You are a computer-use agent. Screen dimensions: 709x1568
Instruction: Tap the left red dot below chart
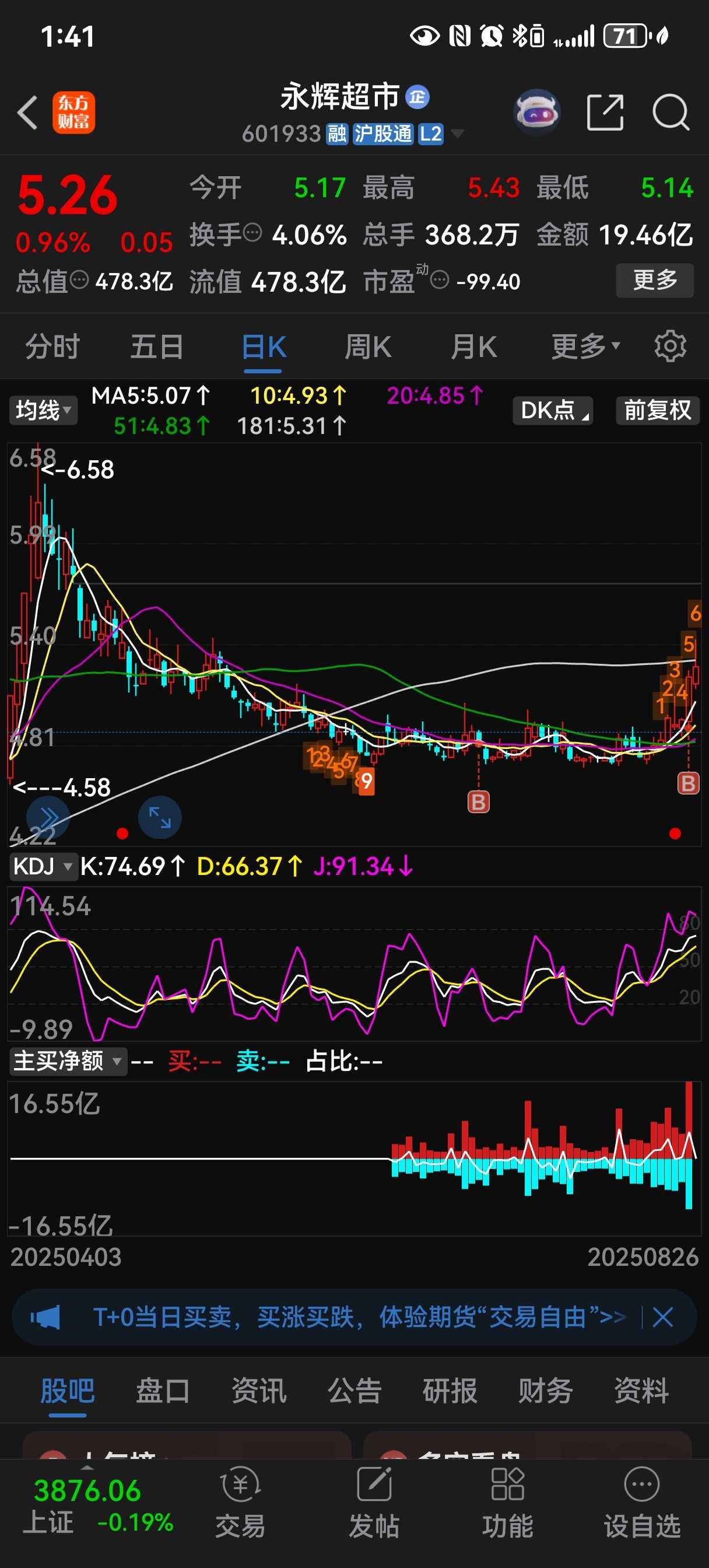click(x=122, y=834)
